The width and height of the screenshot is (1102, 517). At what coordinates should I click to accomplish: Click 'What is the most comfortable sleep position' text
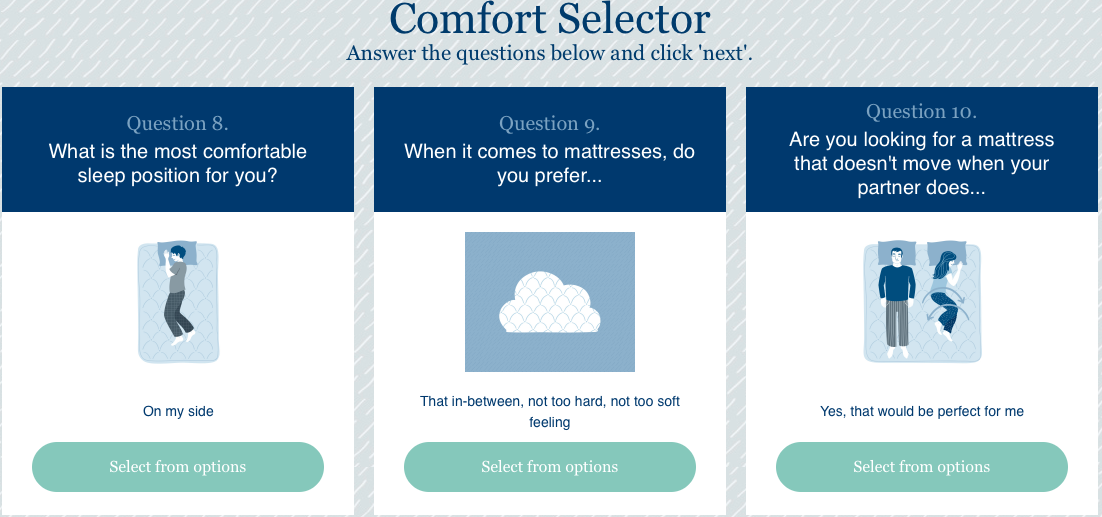(x=178, y=163)
